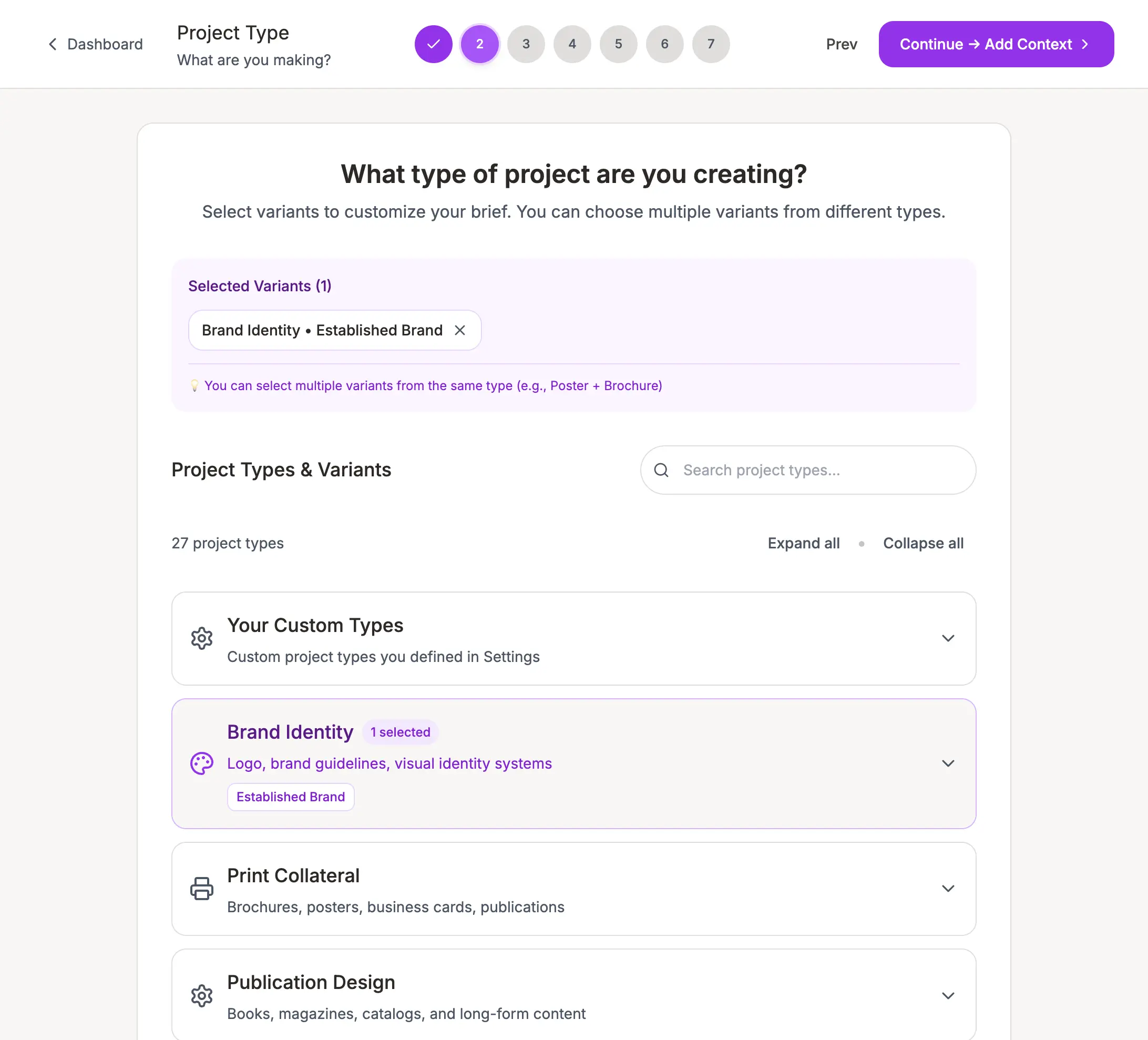
Task: Click Continue to Add Context
Action: click(x=996, y=44)
